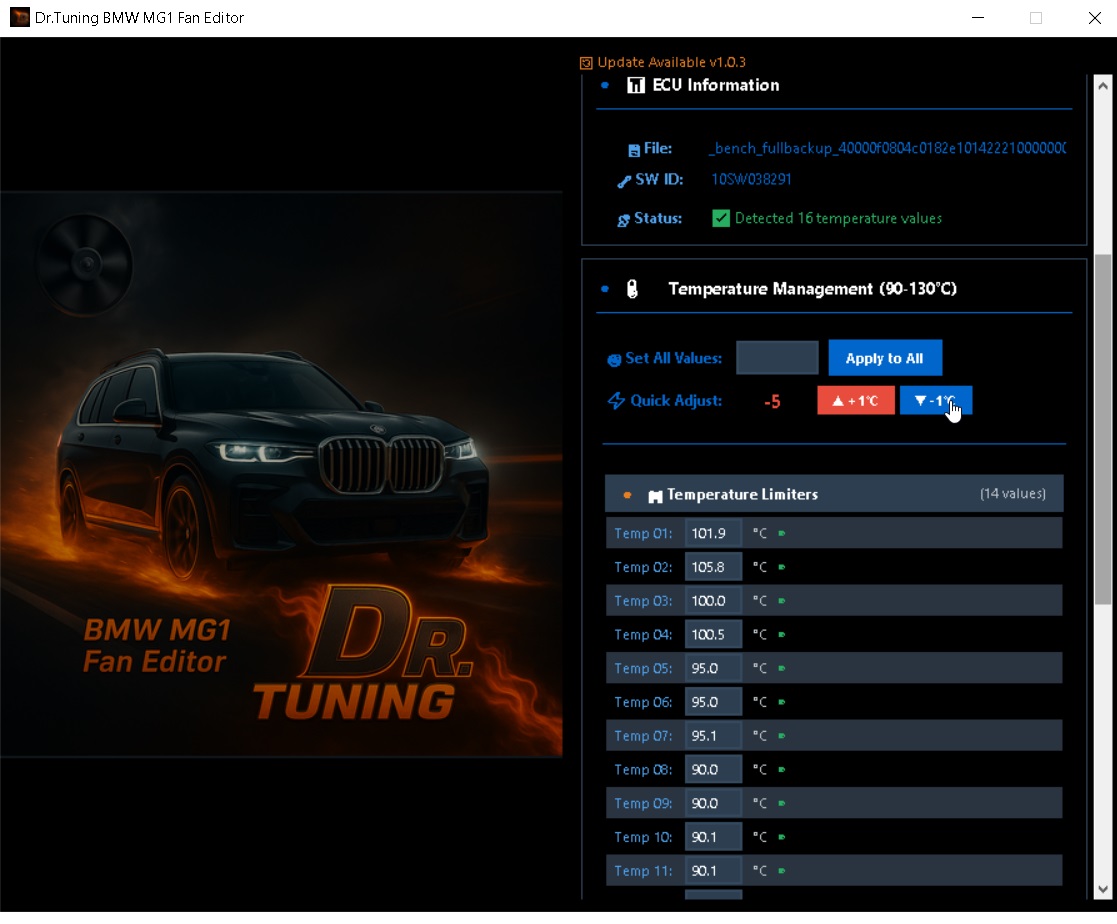Edit the Temp 03 value field
This screenshot has height=924, width=1117.
(713, 601)
